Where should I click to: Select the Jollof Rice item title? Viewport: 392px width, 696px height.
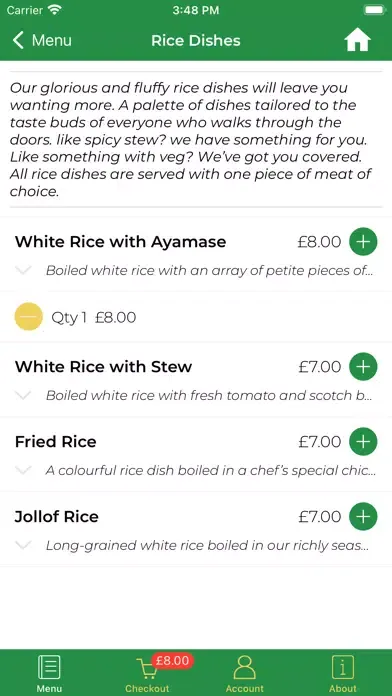click(56, 517)
